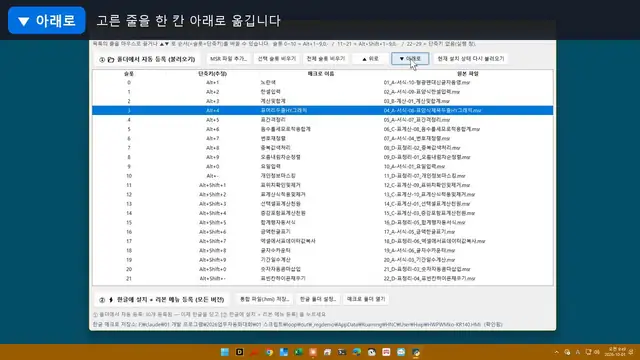Click MSR 파일 추가... button

point(228,59)
